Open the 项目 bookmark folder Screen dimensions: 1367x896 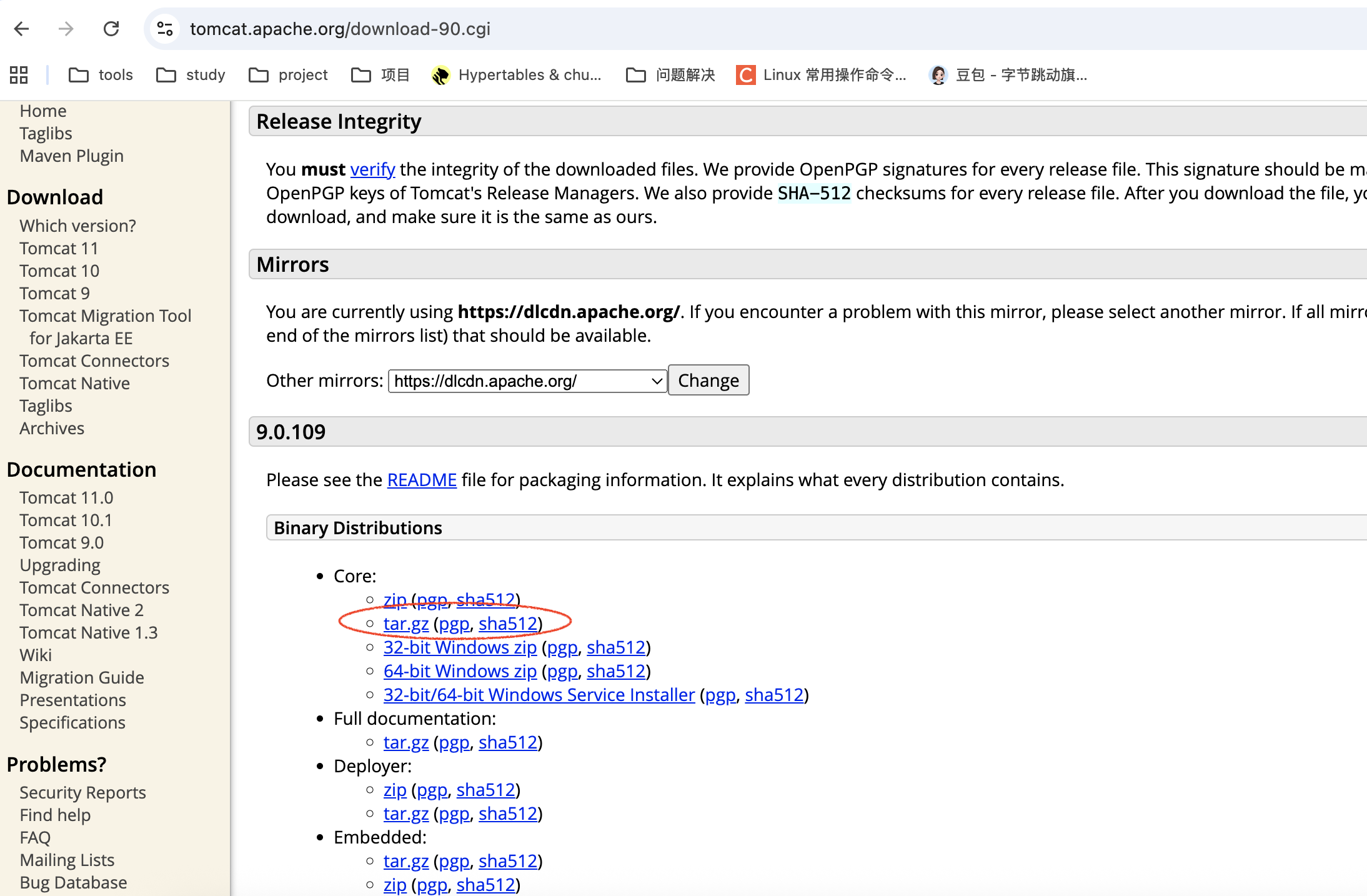380,75
